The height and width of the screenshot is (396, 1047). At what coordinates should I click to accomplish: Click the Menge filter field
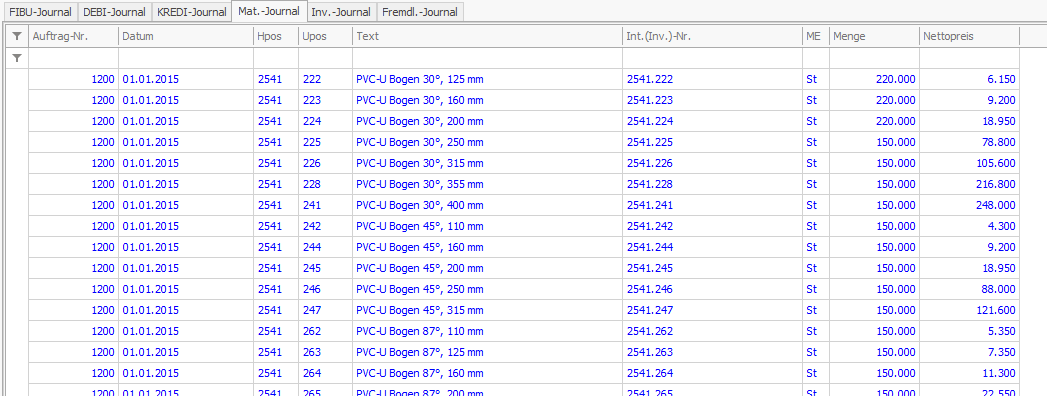(x=874, y=59)
